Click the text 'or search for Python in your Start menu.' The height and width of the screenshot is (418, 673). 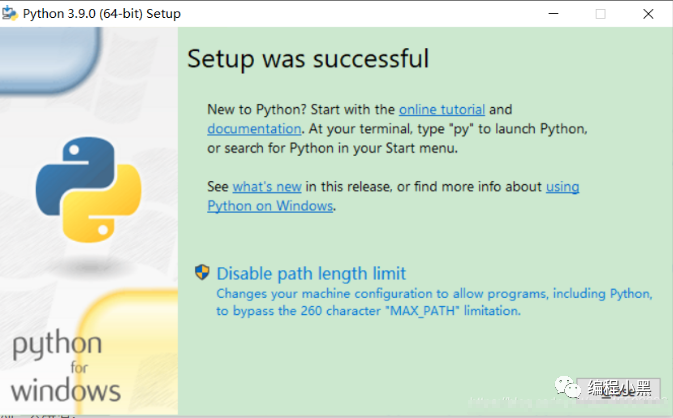click(x=333, y=148)
